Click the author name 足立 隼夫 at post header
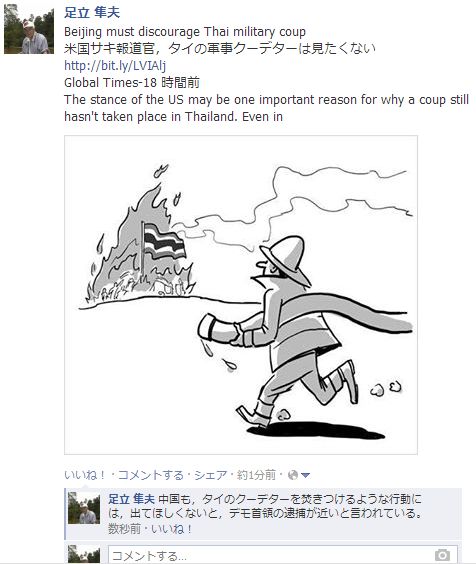This screenshot has height=564, width=476. tap(92, 13)
